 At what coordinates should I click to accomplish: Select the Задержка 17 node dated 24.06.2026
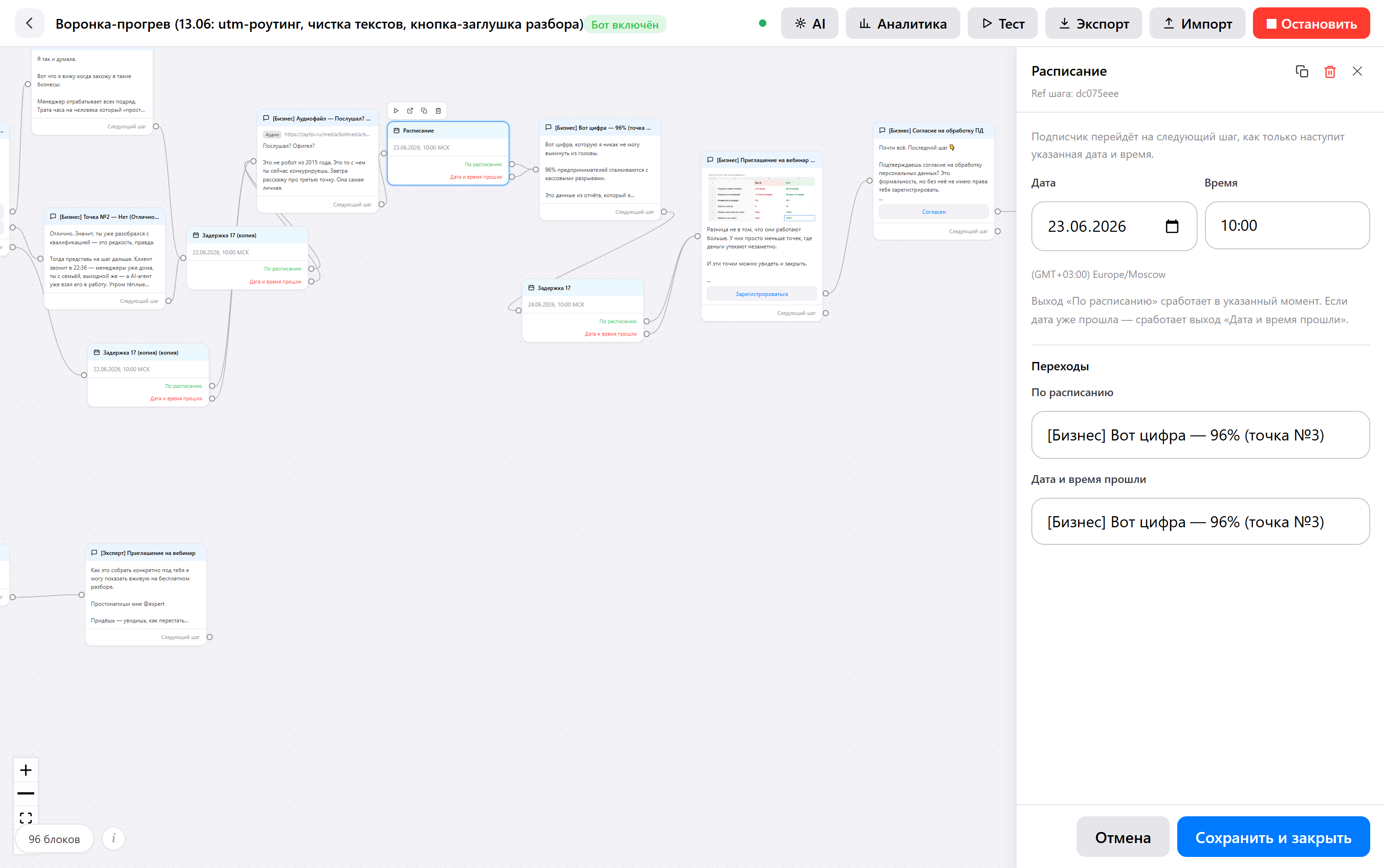[583, 310]
